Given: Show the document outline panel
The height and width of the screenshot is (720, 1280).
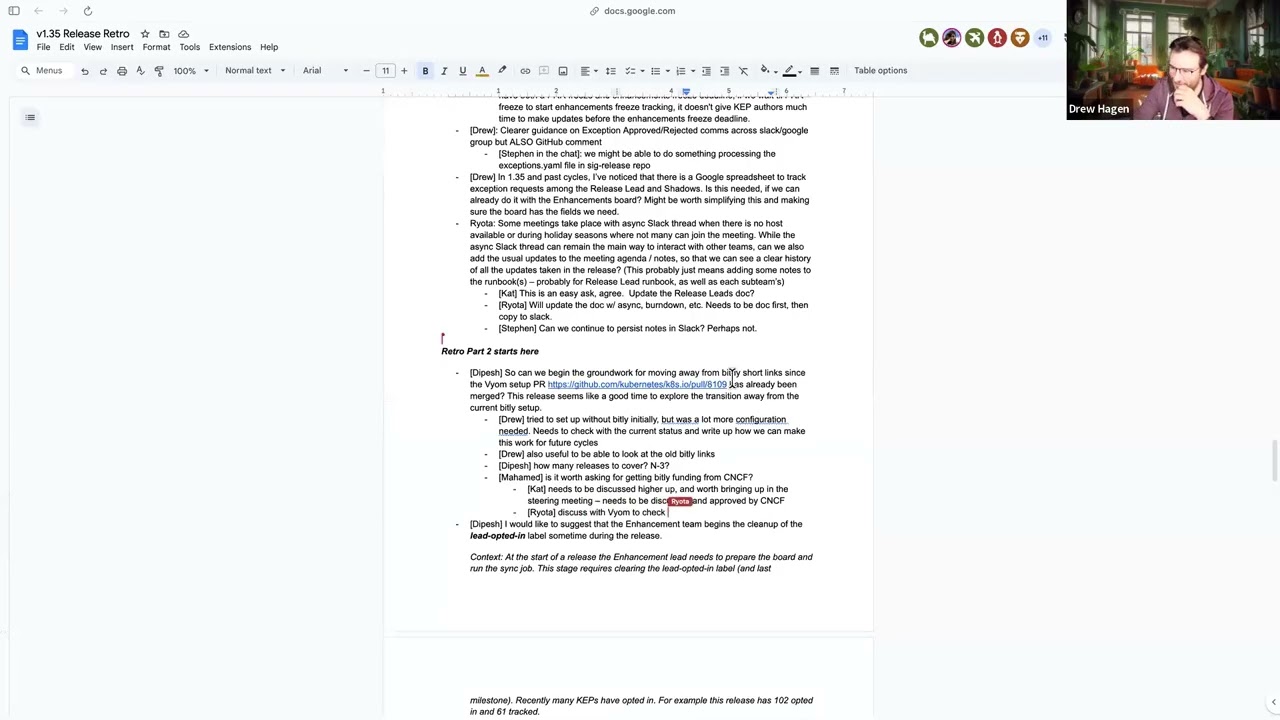Looking at the screenshot, I should [30, 118].
